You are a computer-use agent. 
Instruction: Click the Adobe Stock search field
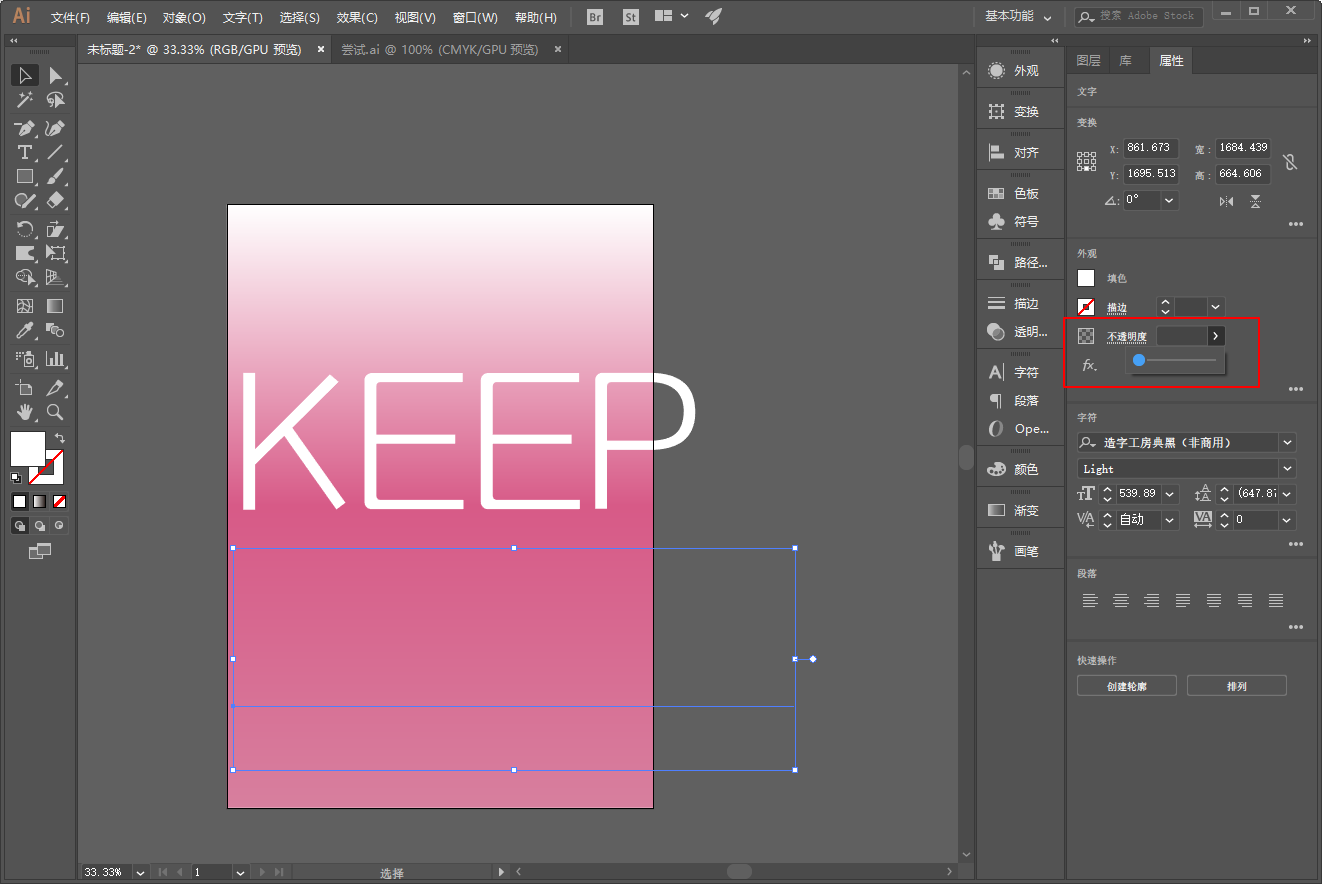[x=1138, y=16]
